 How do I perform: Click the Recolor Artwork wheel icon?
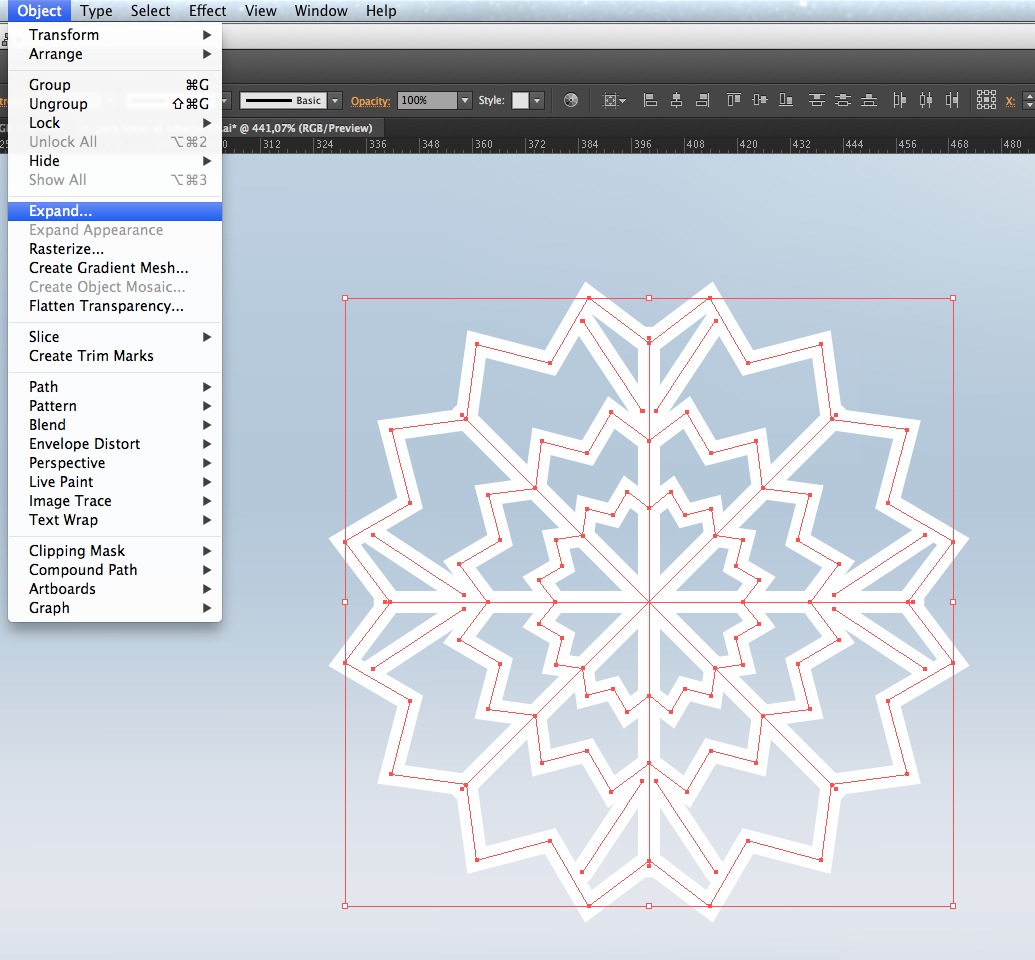tap(571, 100)
